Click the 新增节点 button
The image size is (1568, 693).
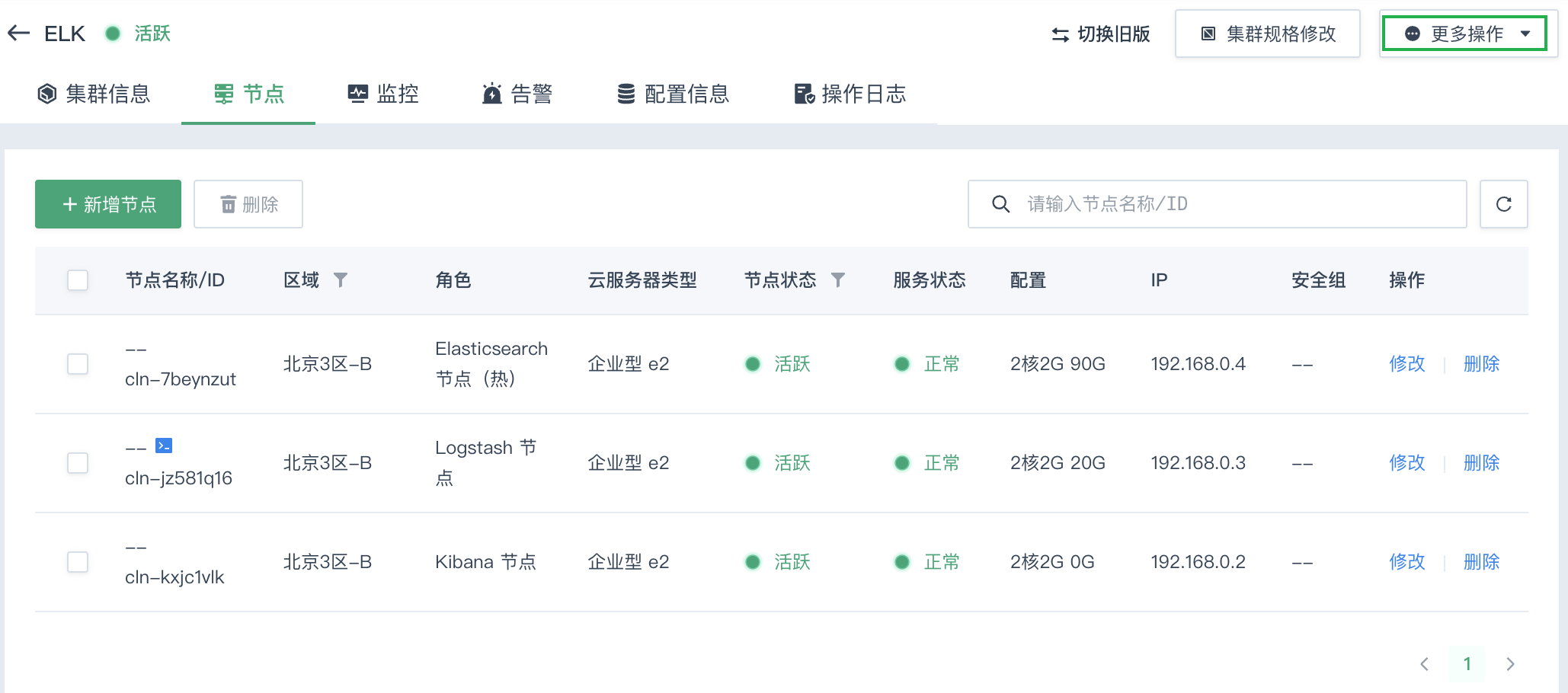[108, 204]
